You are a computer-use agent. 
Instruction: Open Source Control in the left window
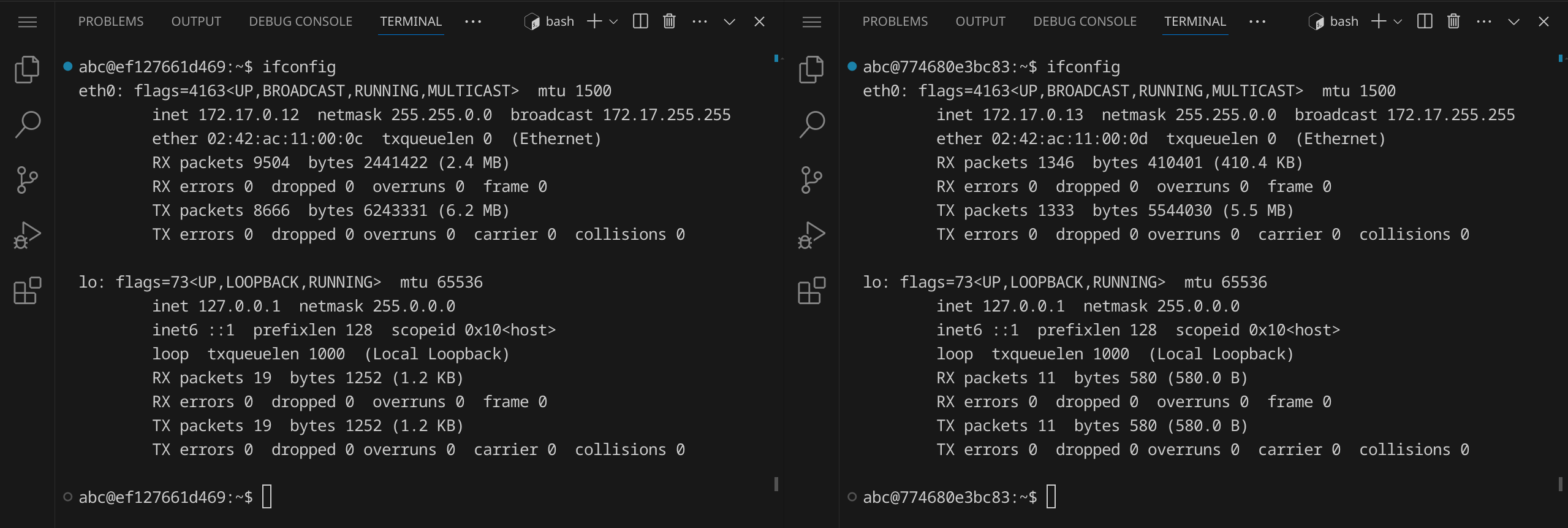click(27, 180)
